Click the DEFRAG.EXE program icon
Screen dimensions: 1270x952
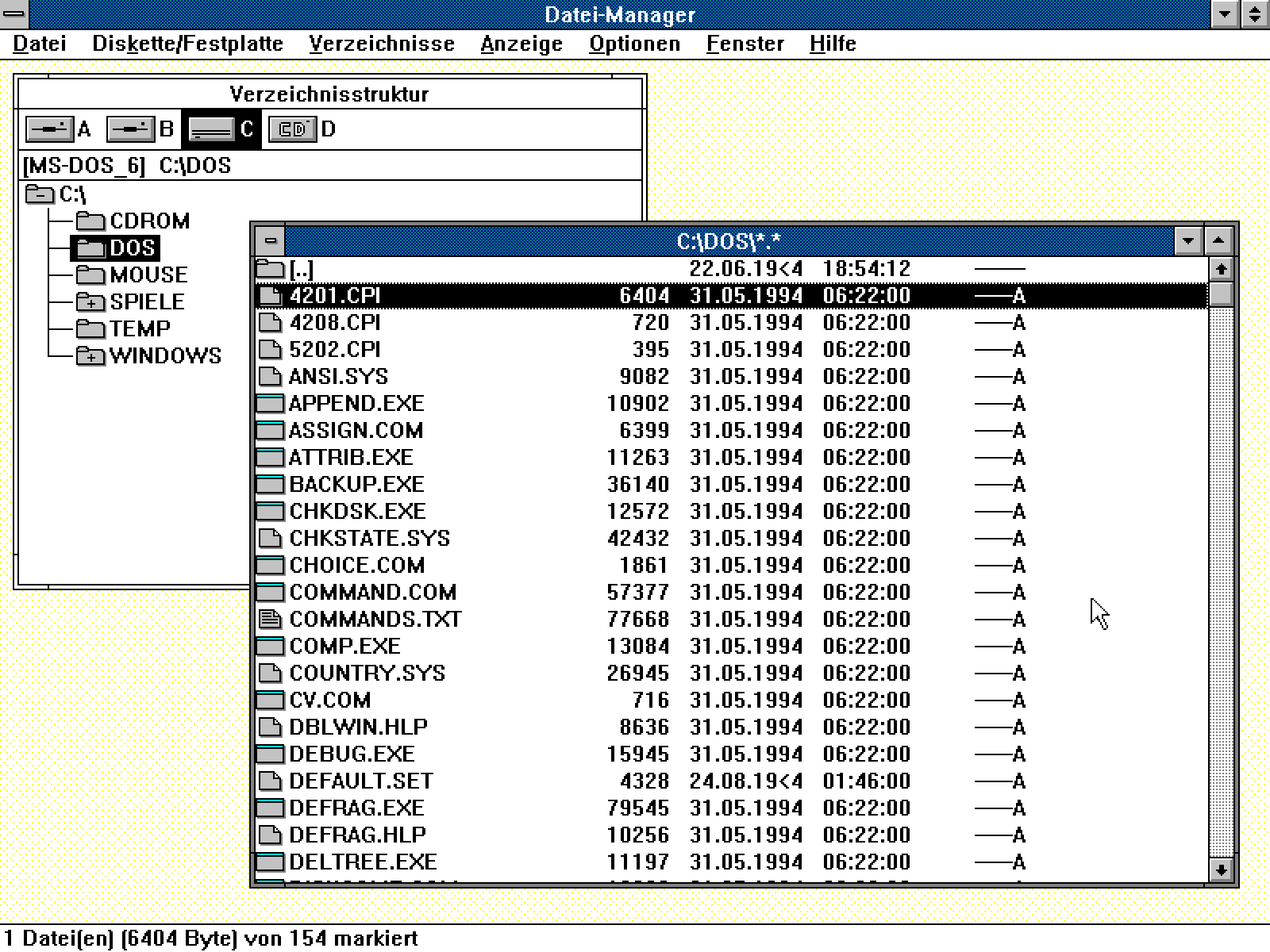pos(270,808)
